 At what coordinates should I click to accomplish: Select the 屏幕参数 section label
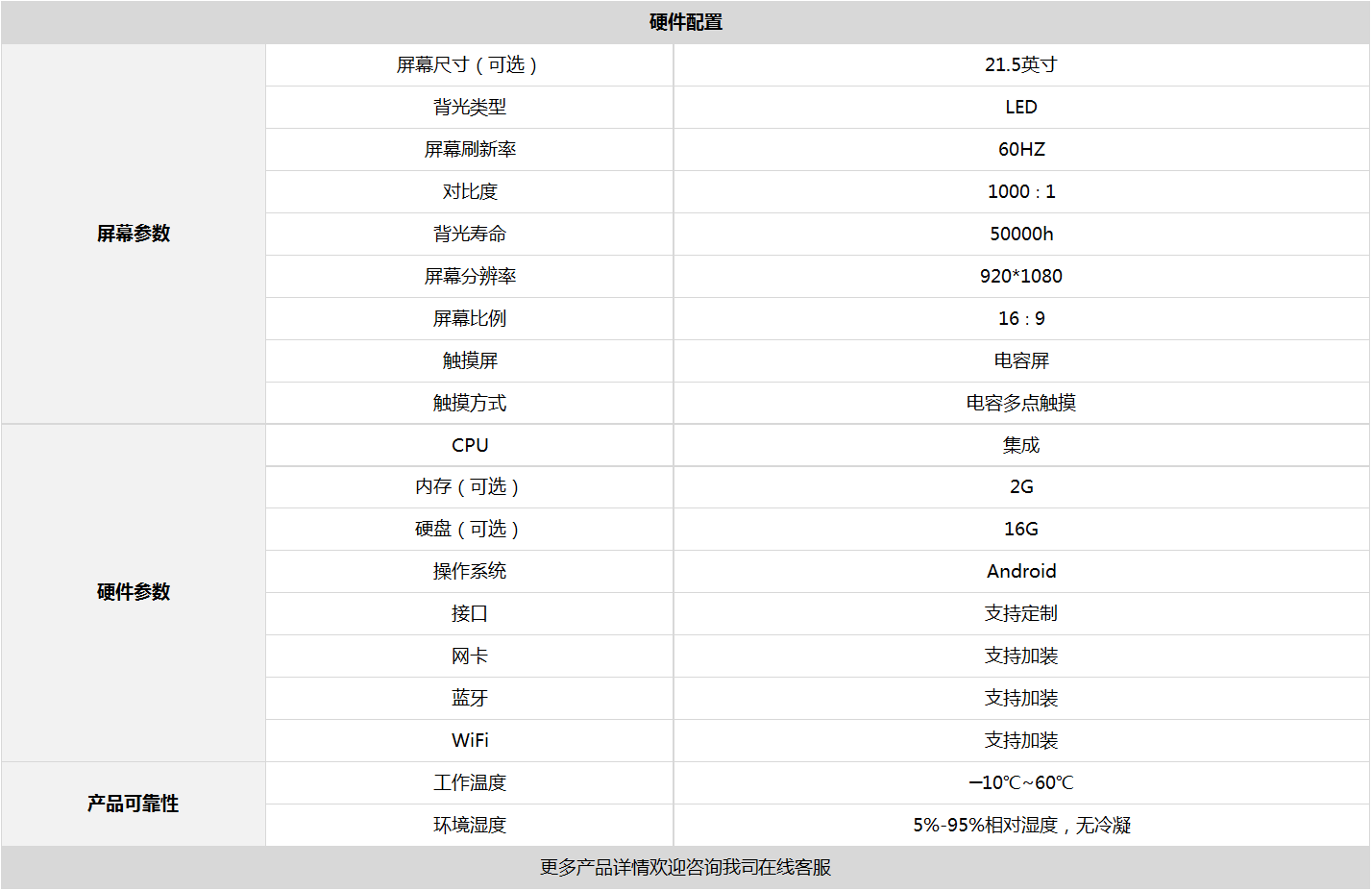[x=134, y=234]
